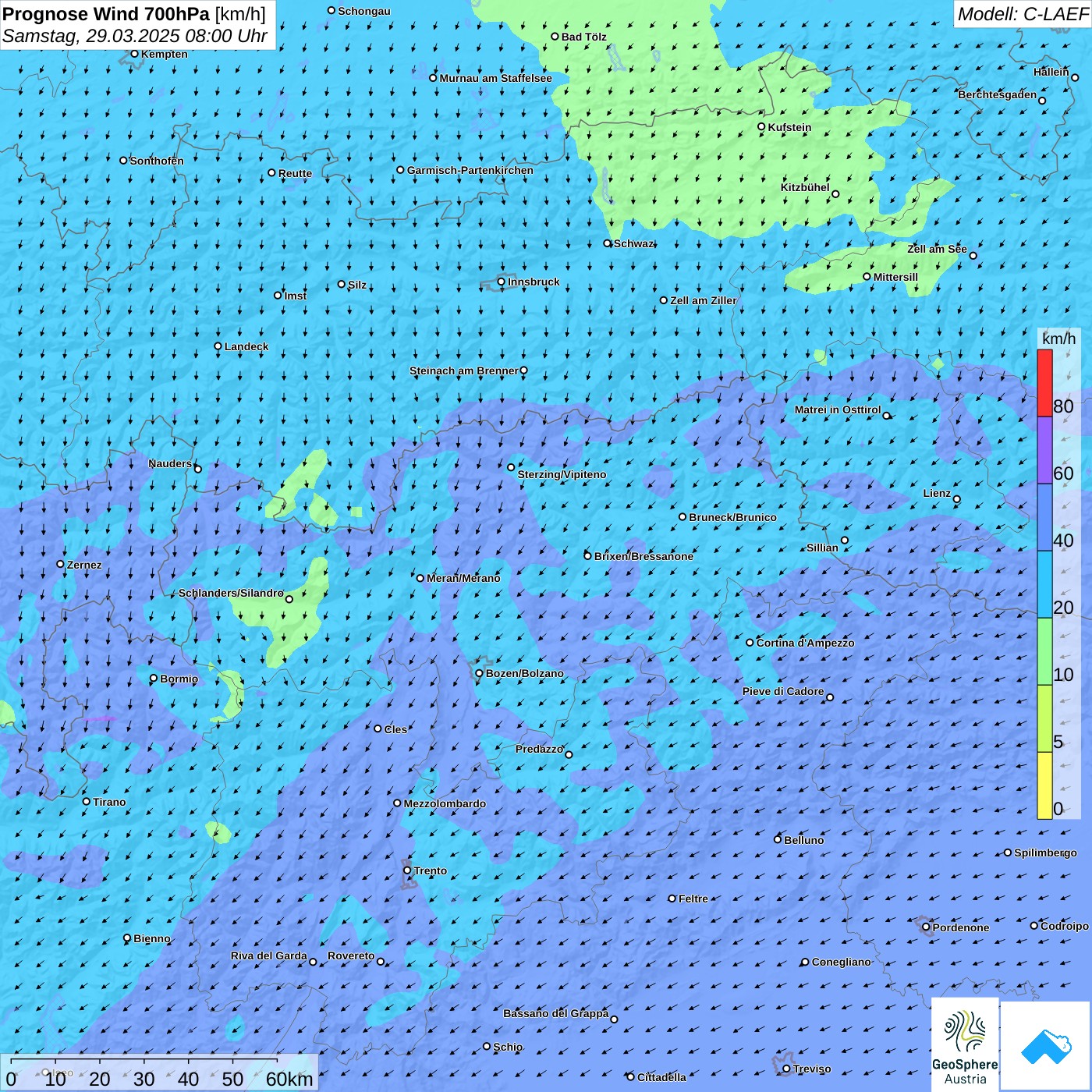Click the 'Schongau' label

[364, 11]
